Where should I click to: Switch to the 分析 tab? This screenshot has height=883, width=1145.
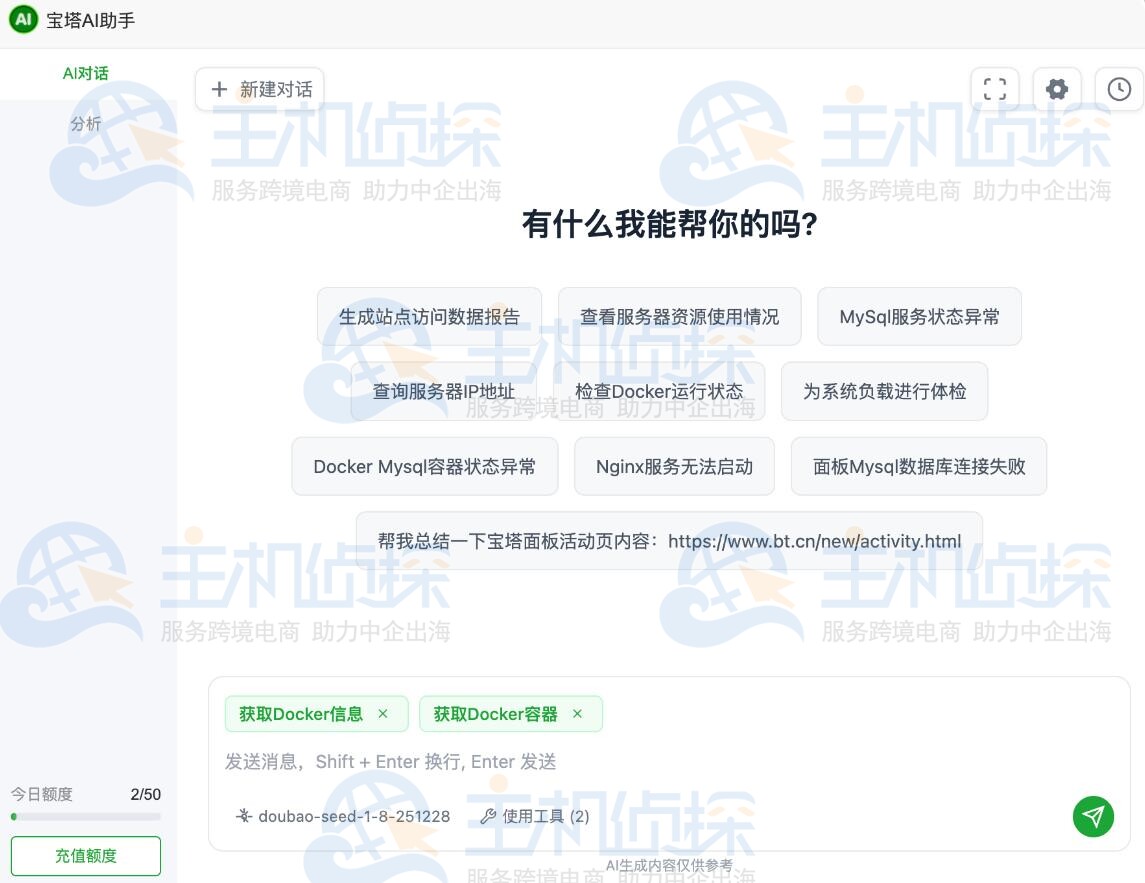coord(86,124)
